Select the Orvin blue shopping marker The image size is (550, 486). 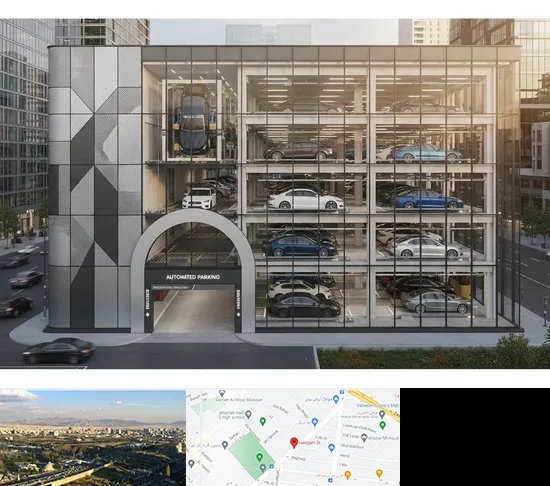click(x=336, y=399)
